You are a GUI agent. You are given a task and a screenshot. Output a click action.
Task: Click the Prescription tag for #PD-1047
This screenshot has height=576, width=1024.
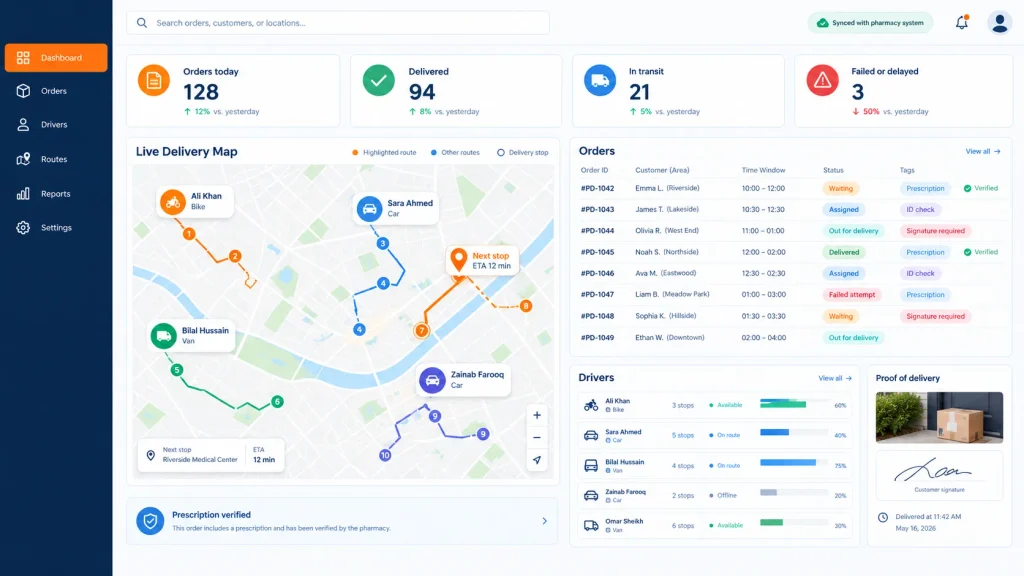[925, 295]
